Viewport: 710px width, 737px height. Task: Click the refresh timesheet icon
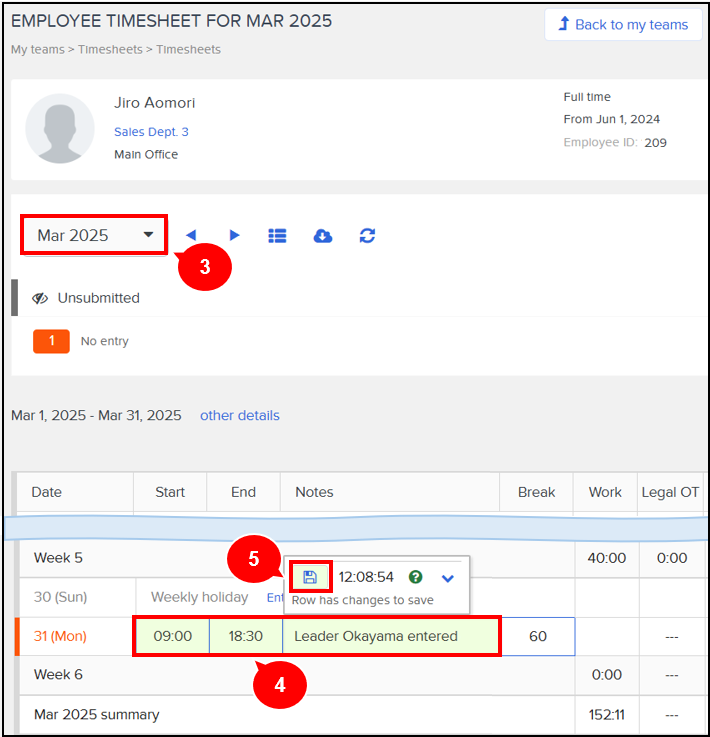(x=367, y=235)
